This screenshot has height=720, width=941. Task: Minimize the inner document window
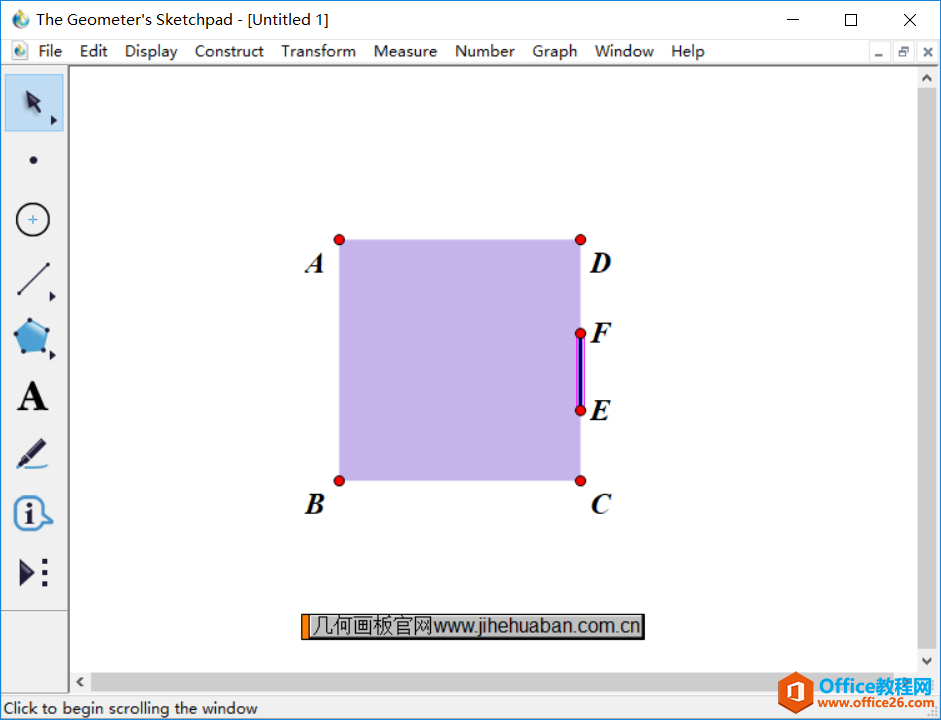(879, 52)
